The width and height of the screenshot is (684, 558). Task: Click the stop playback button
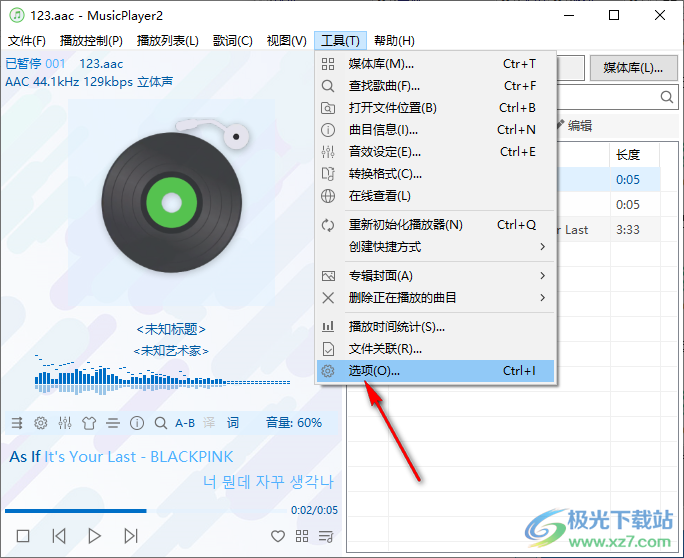coord(23,536)
